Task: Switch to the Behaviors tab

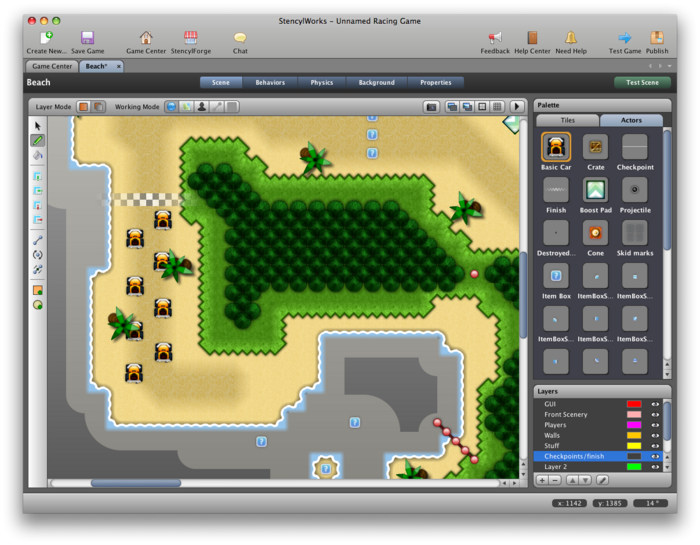Action: pyautogui.click(x=270, y=83)
